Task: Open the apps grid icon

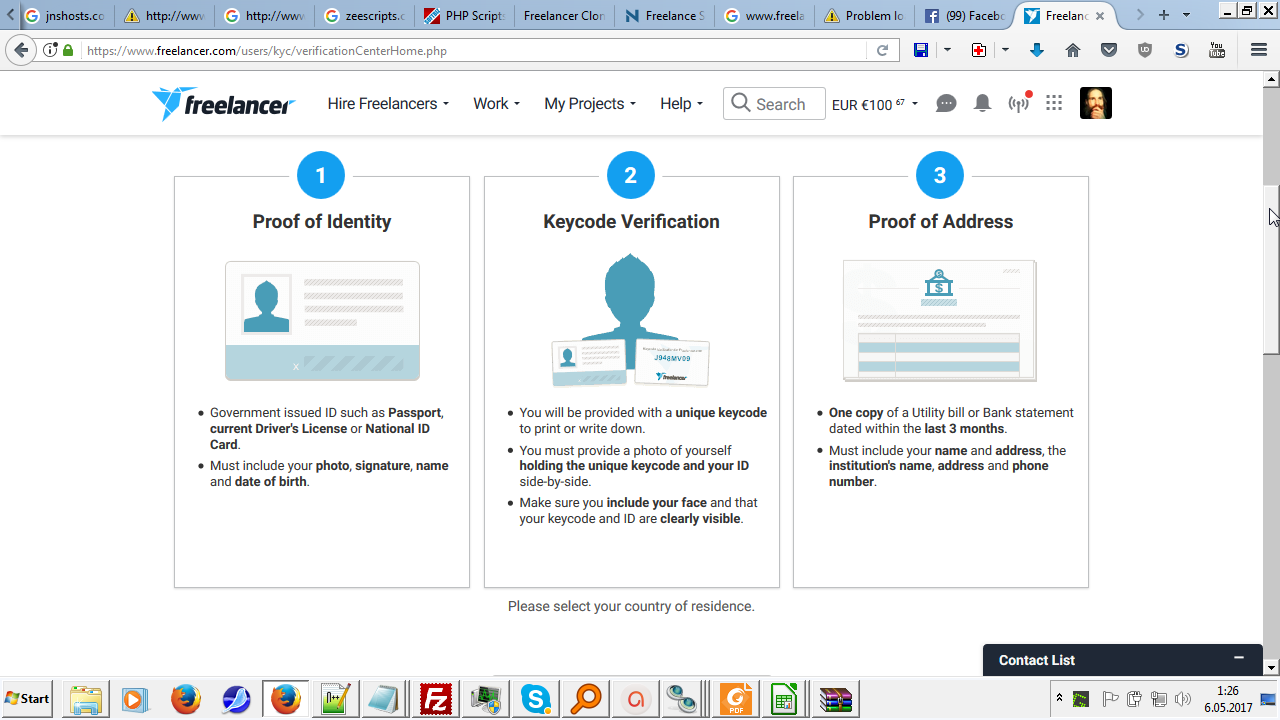Action: coord(1054,103)
